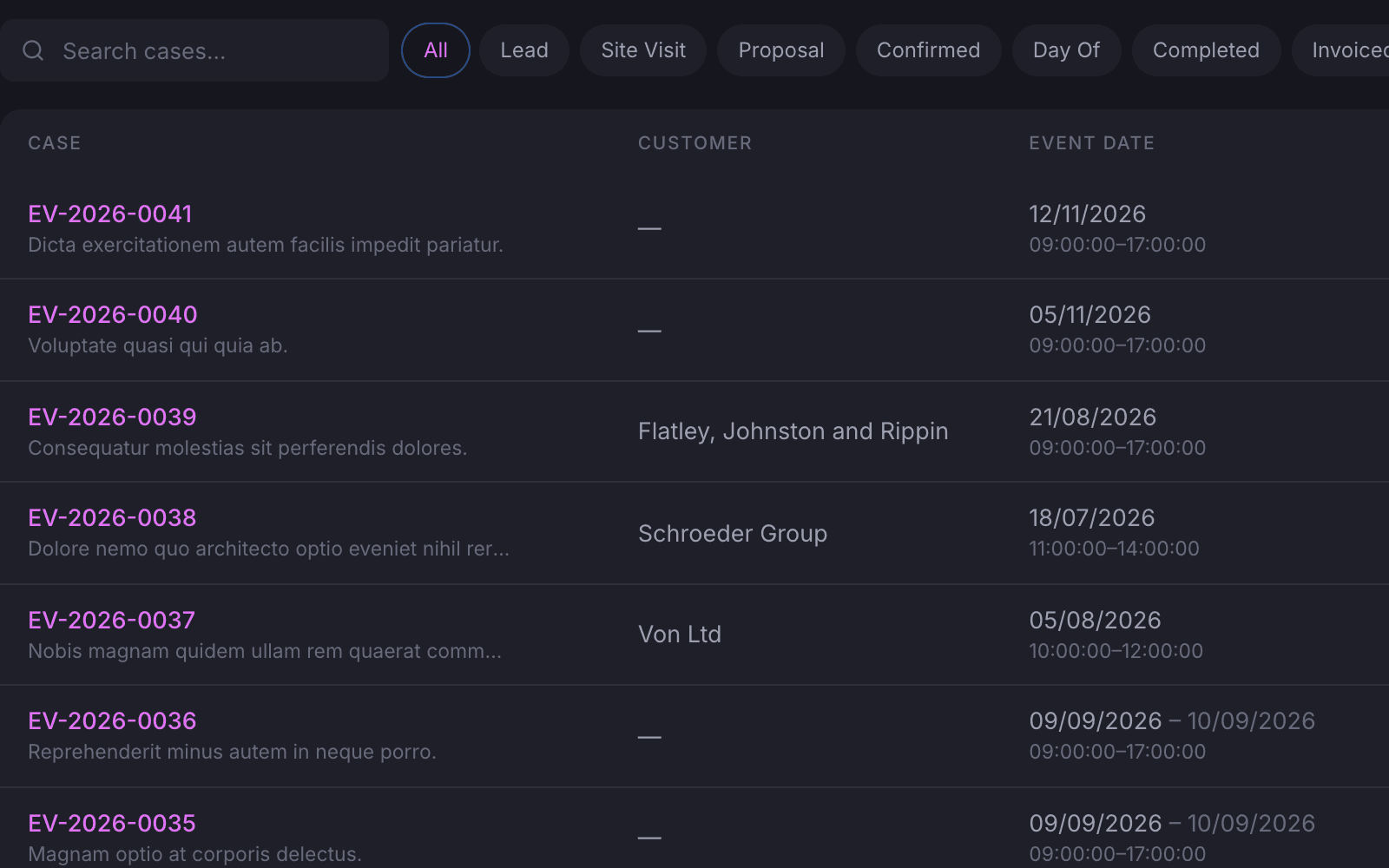This screenshot has height=868, width=1389.
Task: Show cases in Proposal stage
Action: tap(781, 50)
